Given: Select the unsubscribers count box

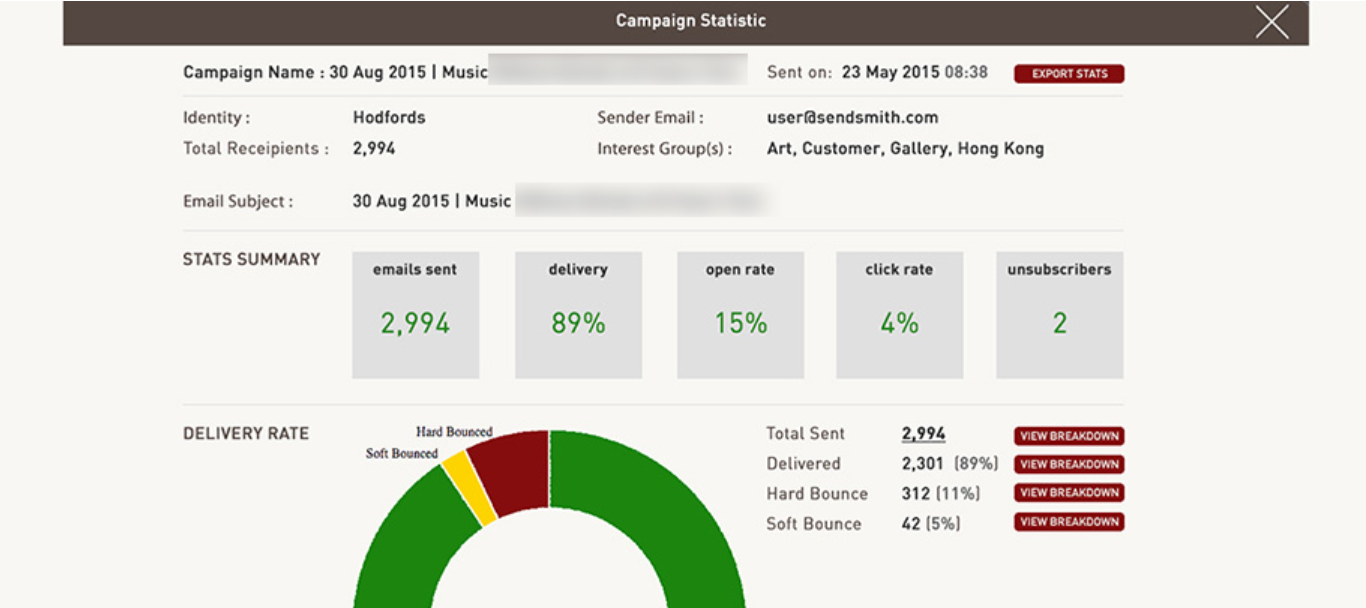Looking at the screenshot, I should [x=1060, y=313].
